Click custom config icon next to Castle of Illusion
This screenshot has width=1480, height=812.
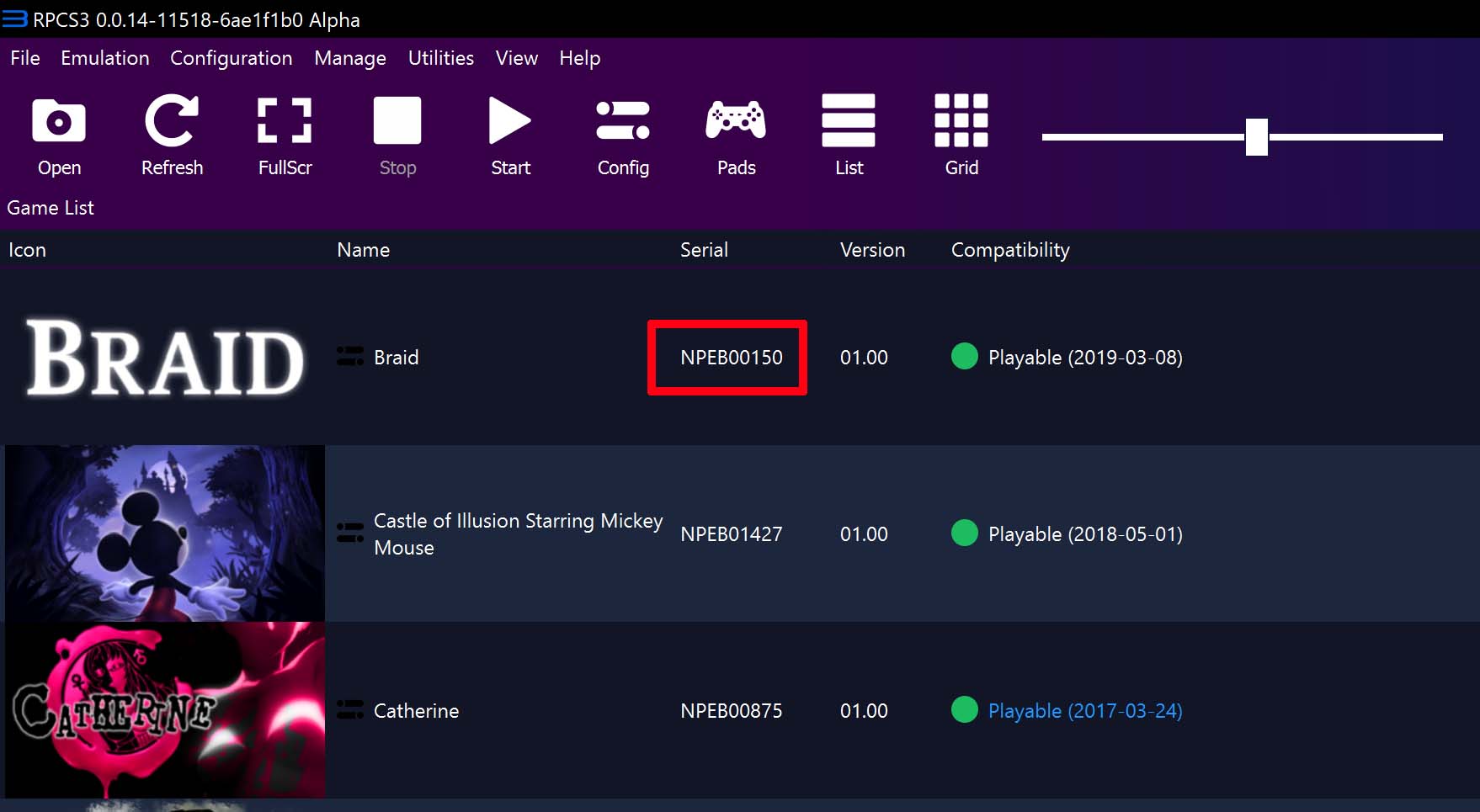[x=350, y=533]
